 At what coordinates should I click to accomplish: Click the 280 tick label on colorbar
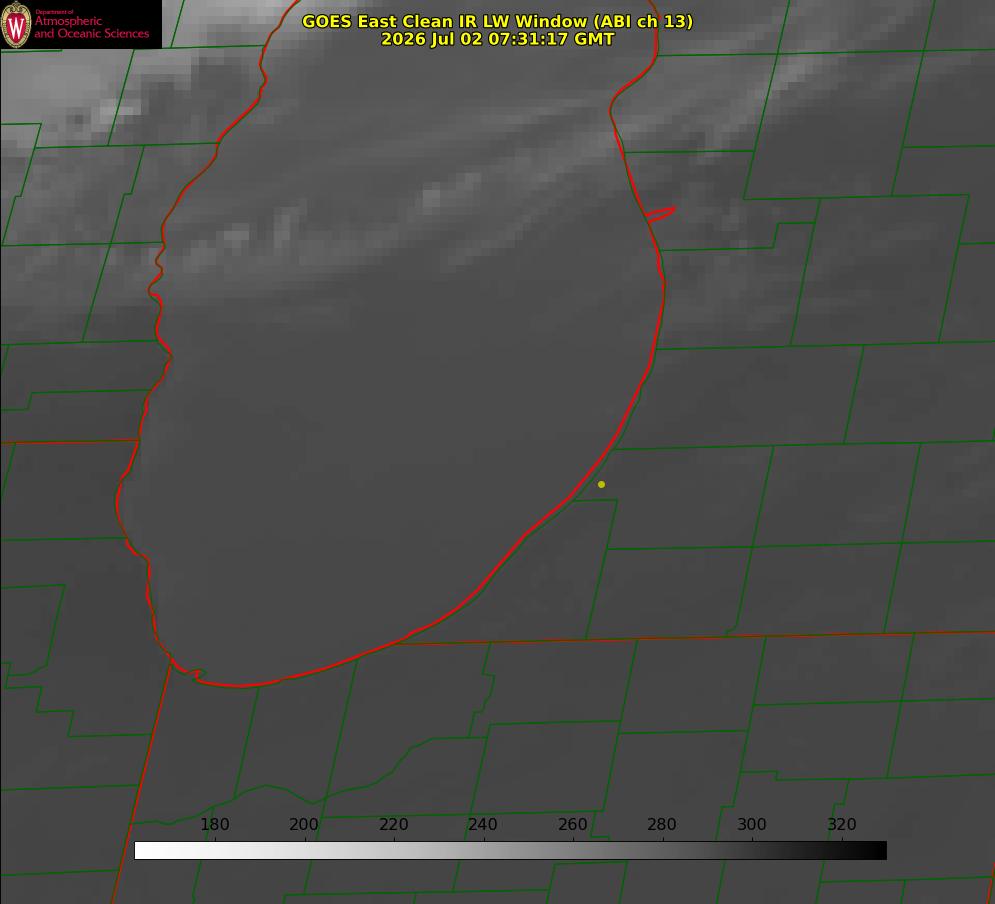click(662, 824)
